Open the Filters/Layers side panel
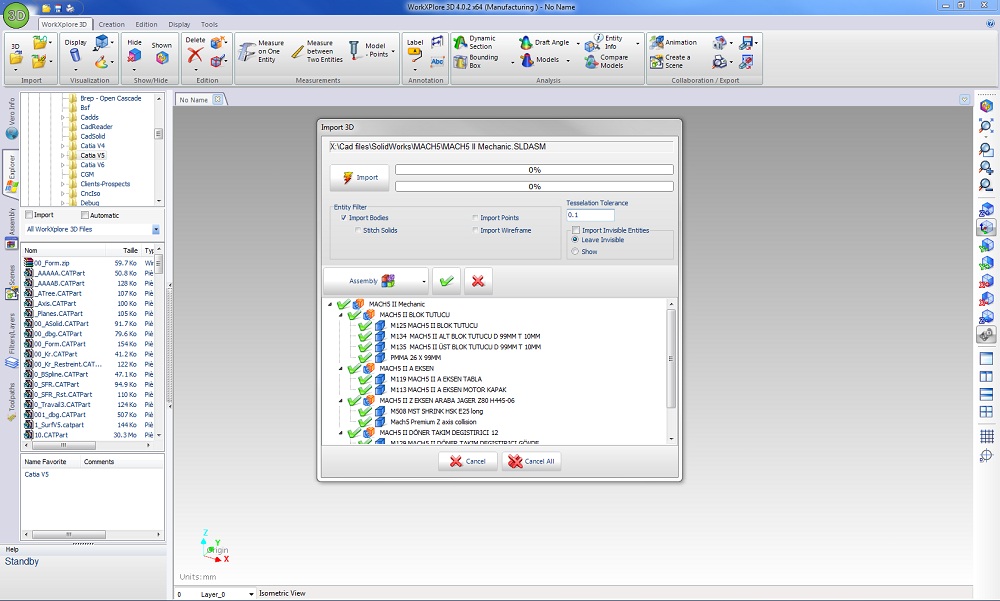This screenshot has height=601, width=1000. tap(11, 341)
